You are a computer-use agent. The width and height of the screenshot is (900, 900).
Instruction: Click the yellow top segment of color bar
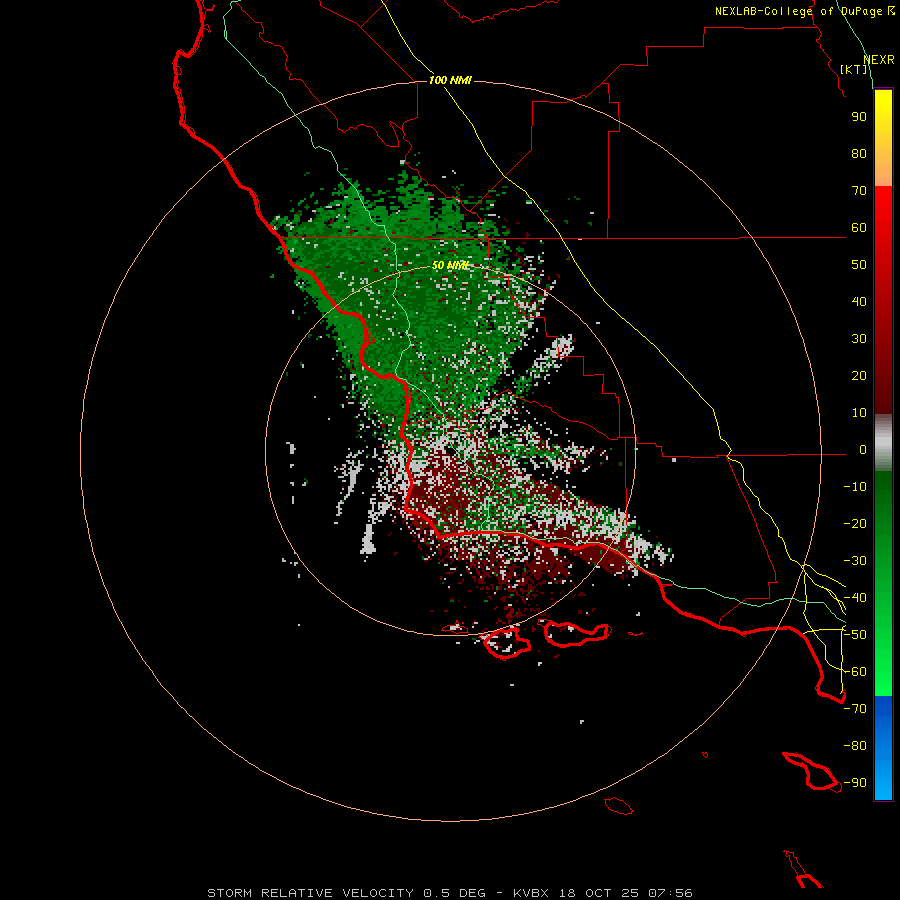point(883,138)
